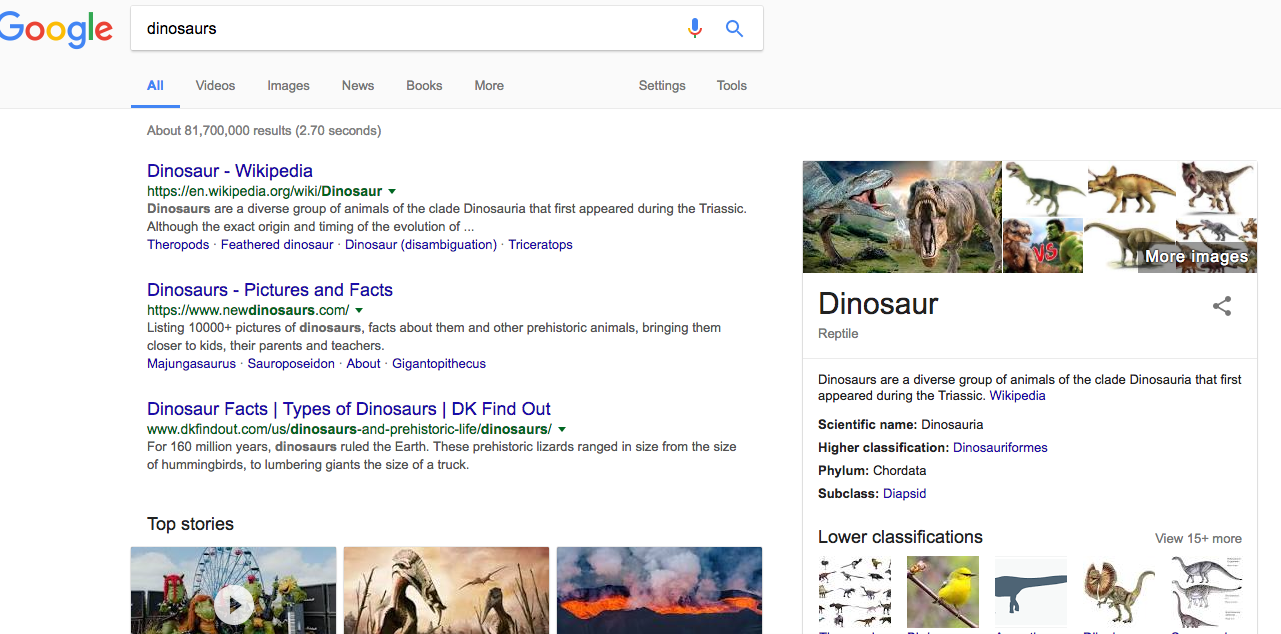Open the dropdown arrow beside newdinosaurs.com URL
This screenshot has height=634, width=1281.
click(359, 310)
